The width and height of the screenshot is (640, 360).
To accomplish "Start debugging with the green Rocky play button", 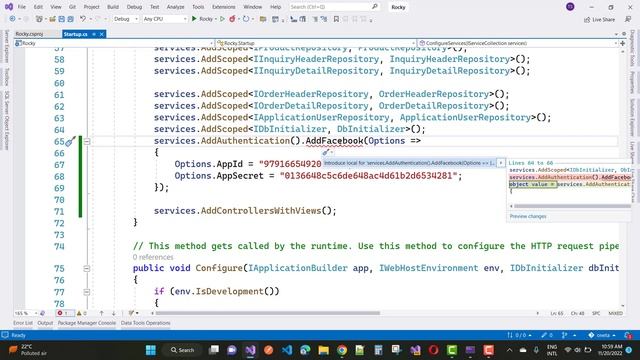I will 202,19.
